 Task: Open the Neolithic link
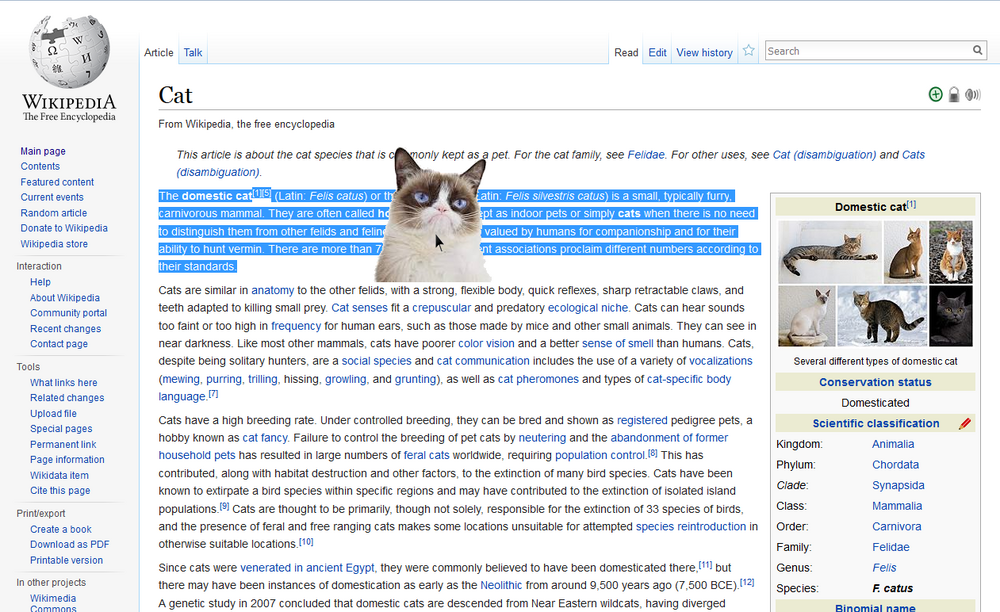point(501,585)
